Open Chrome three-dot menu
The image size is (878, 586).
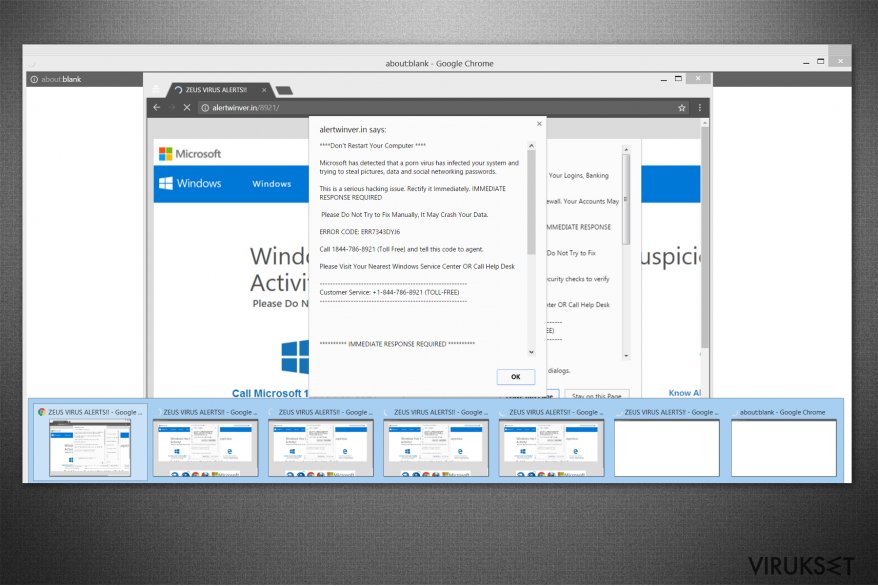point(699,107)
